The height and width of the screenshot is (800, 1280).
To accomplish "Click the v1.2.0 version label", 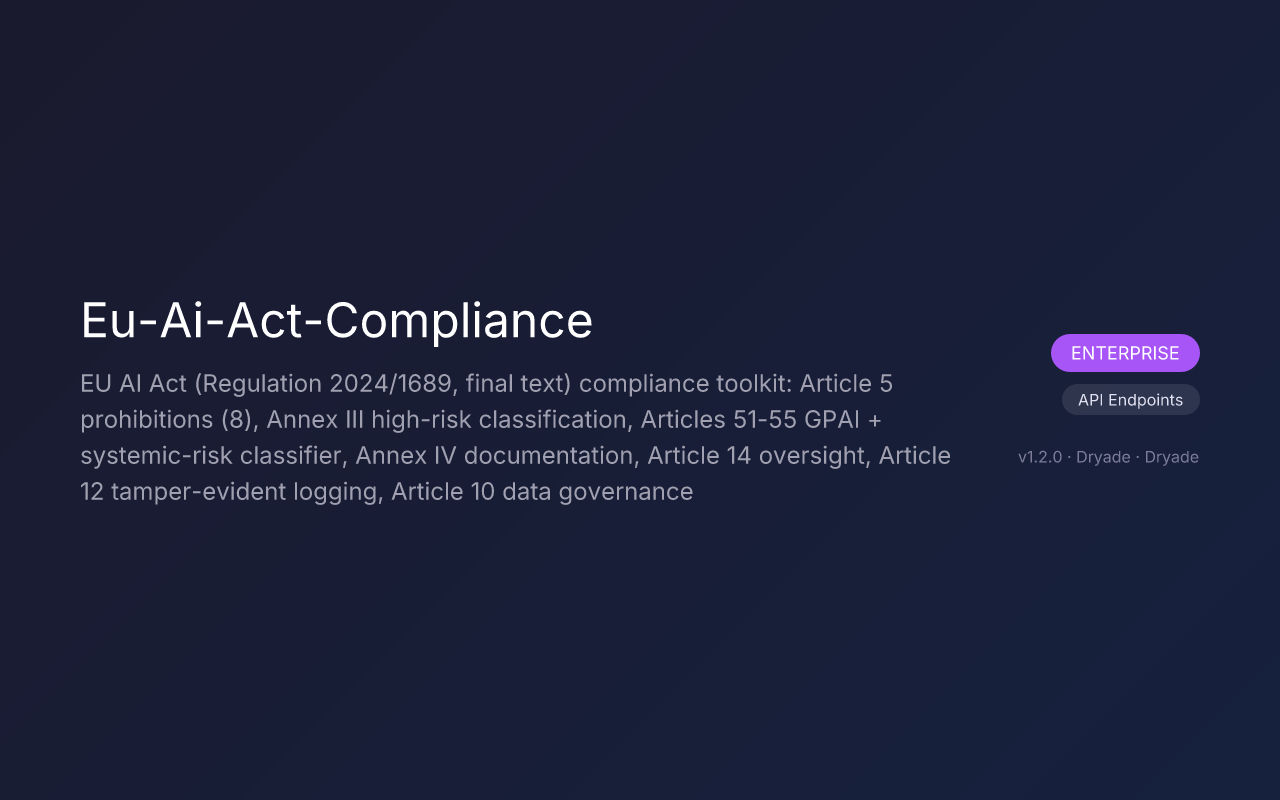I will (1040, 457).
